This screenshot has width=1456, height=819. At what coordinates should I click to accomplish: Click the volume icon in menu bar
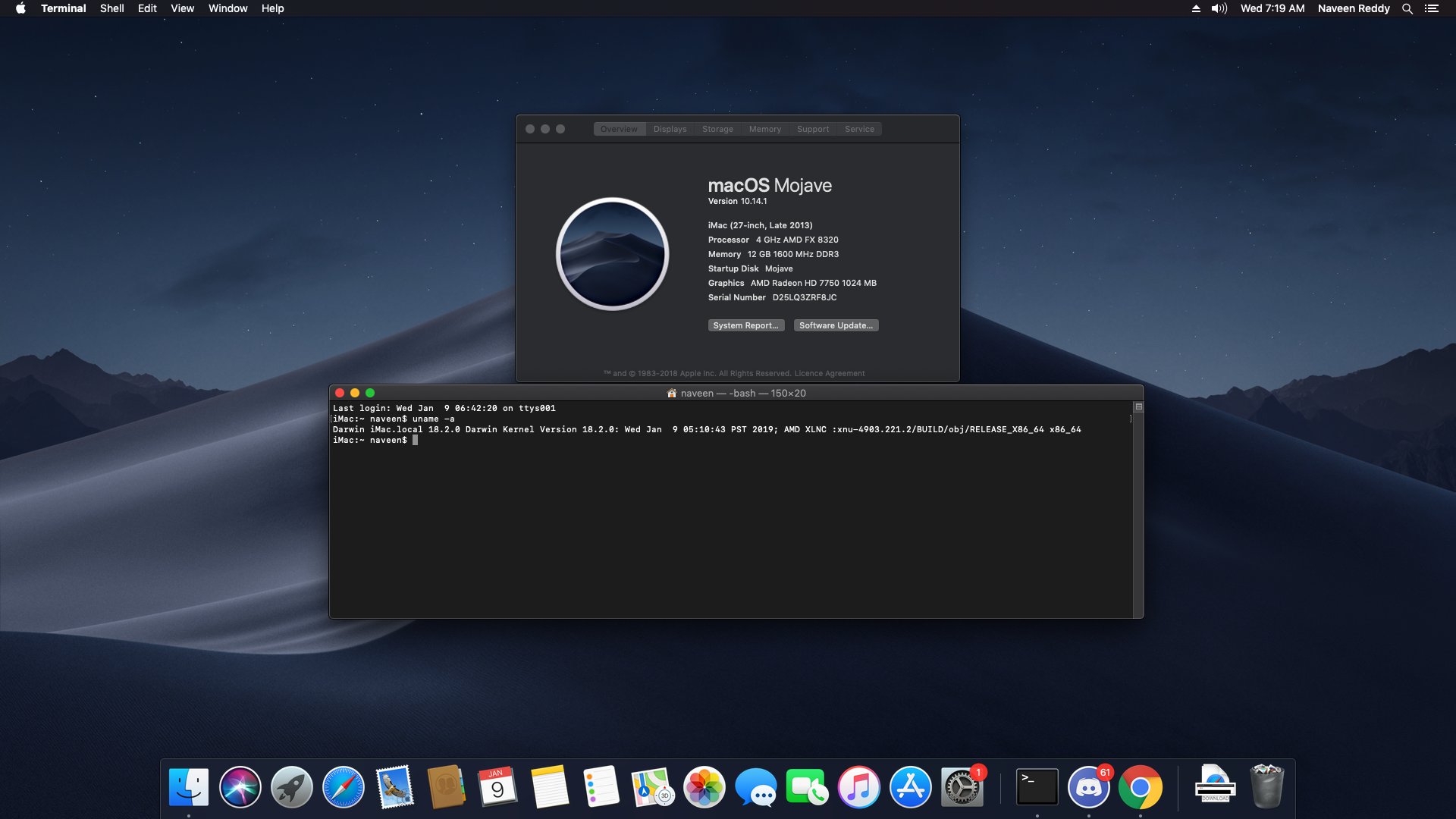1219,8
